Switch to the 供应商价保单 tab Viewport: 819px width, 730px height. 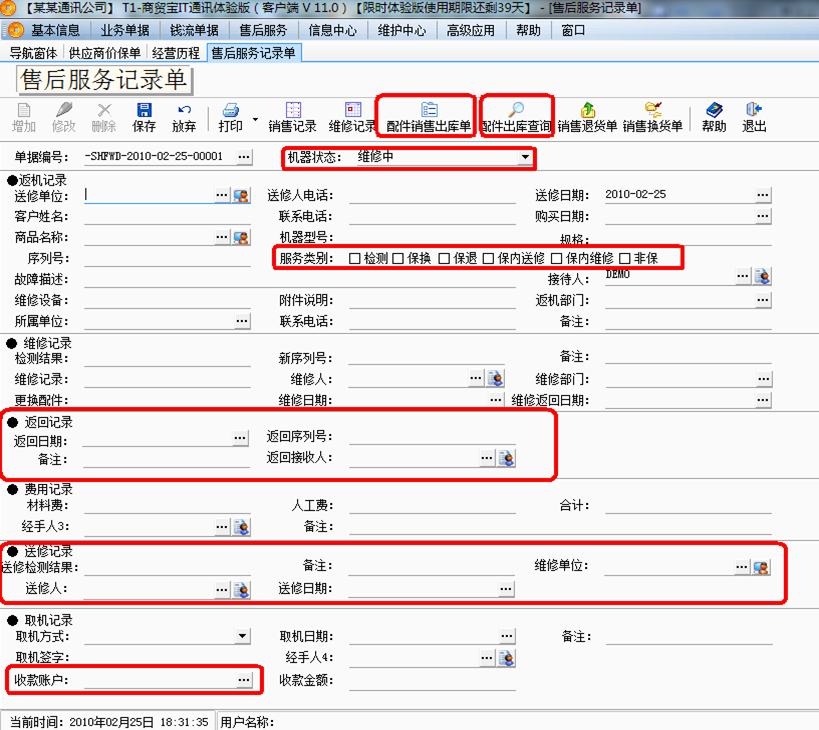(x=105, y=53)
